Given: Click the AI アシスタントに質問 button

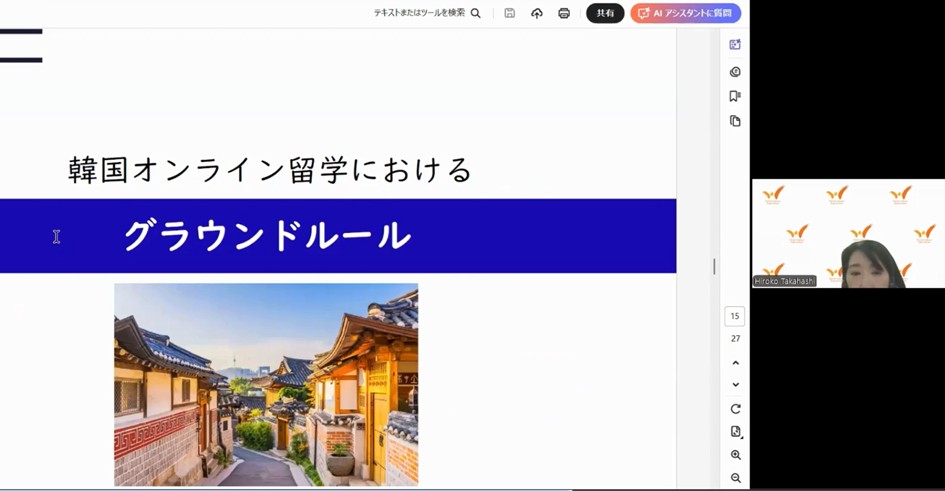Looking at the screenshot, I should point(685,13).
